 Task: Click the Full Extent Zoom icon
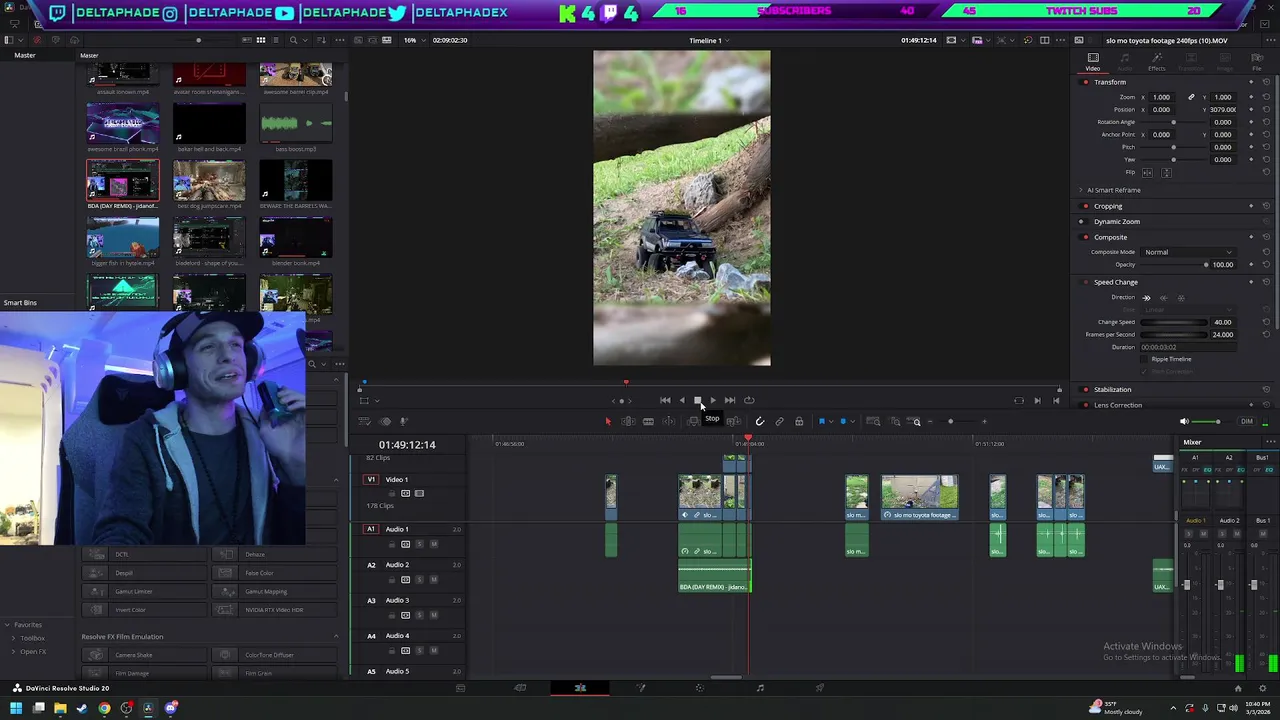click(x=873, y=421)
